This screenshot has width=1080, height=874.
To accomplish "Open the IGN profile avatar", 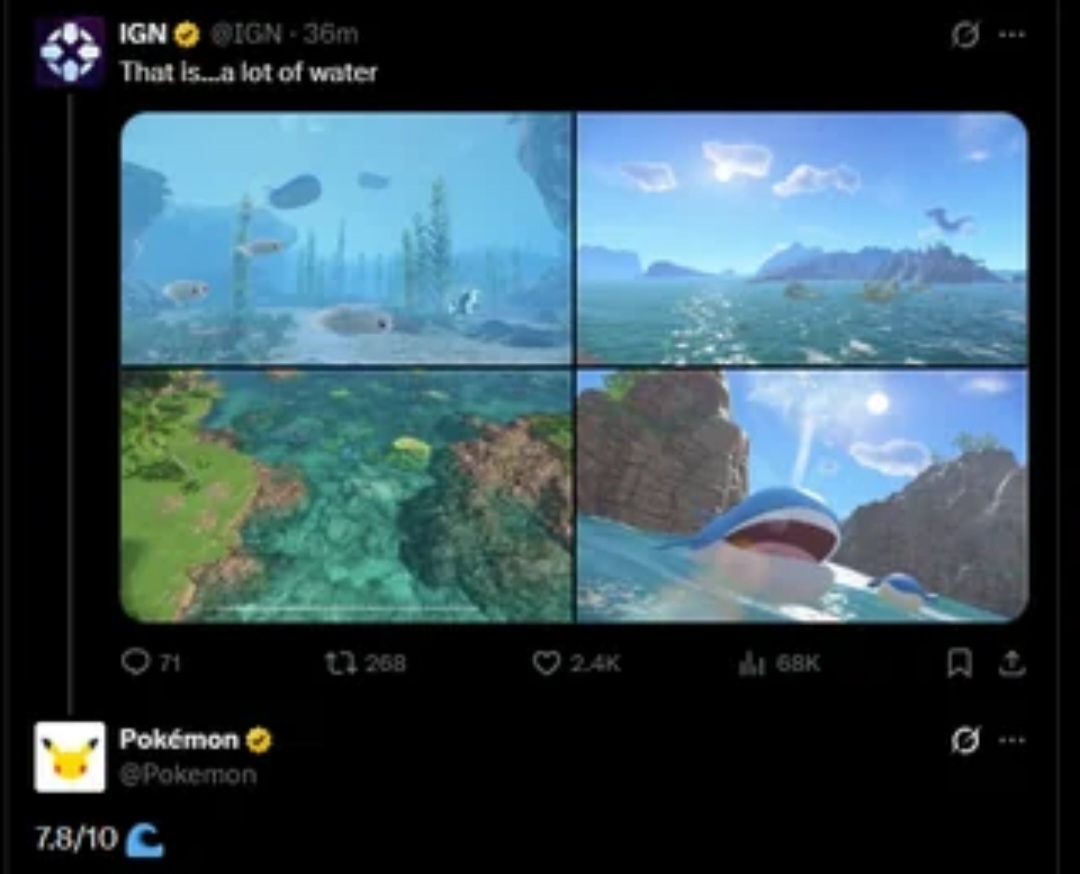I will click(69, 52).
